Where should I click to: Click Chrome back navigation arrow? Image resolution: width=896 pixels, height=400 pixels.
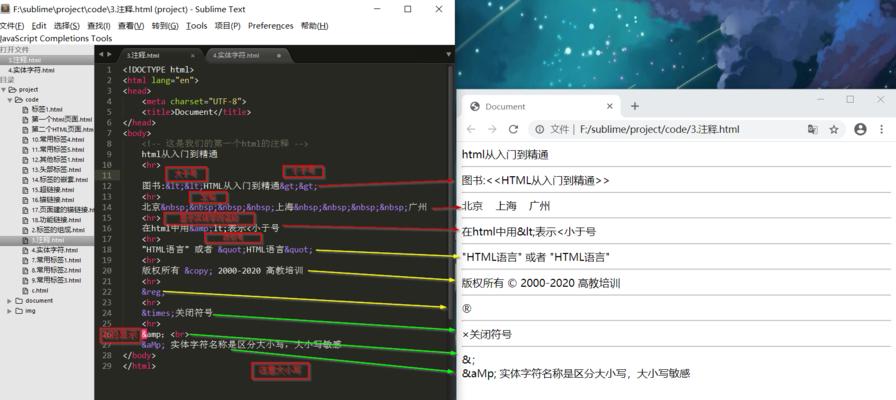coord(471,129)
